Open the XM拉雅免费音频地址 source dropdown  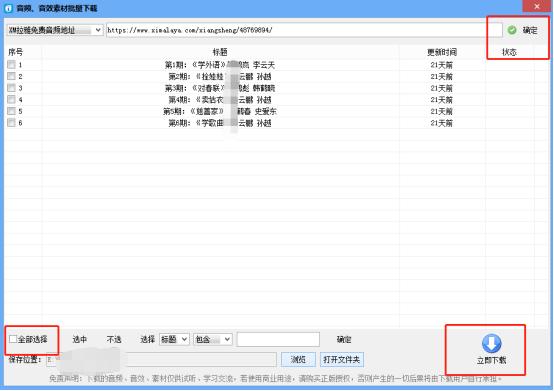point(55,30)
